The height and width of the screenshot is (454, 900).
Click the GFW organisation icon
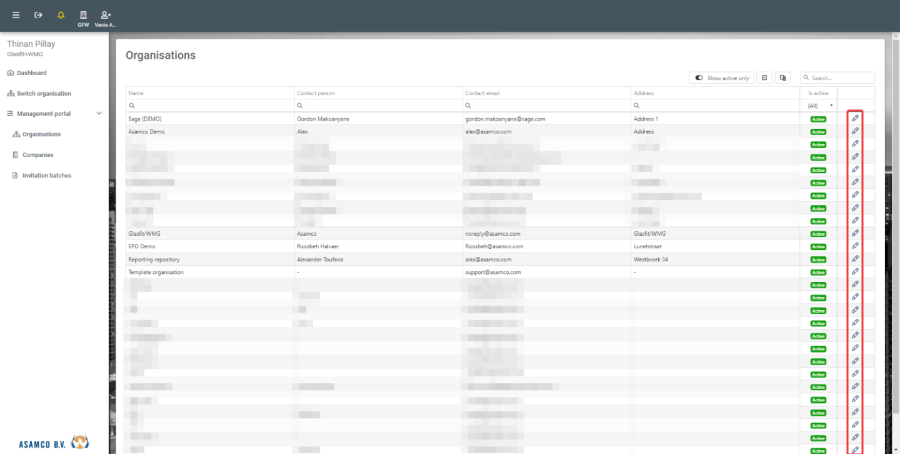(83, 17)
